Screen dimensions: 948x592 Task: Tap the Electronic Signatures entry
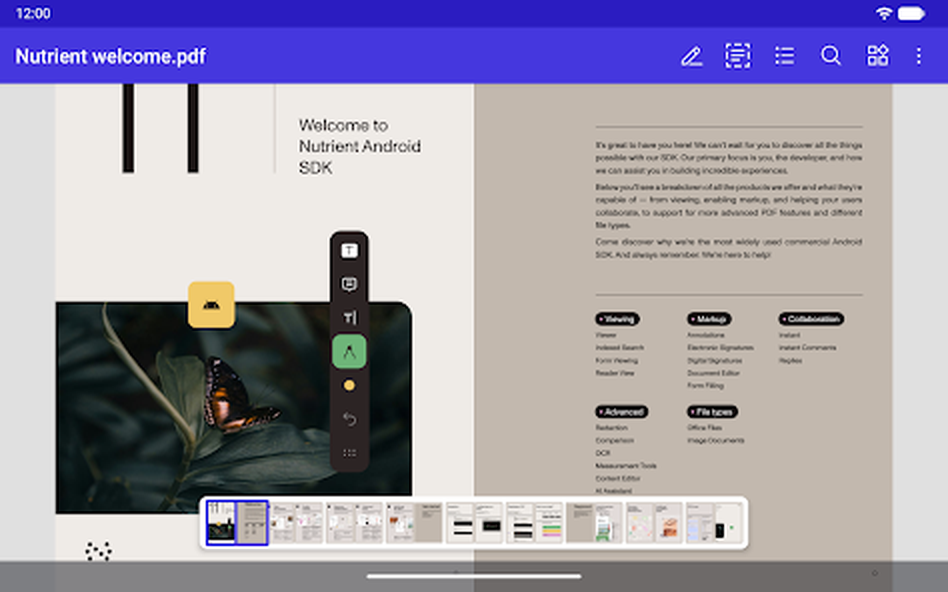720,348
